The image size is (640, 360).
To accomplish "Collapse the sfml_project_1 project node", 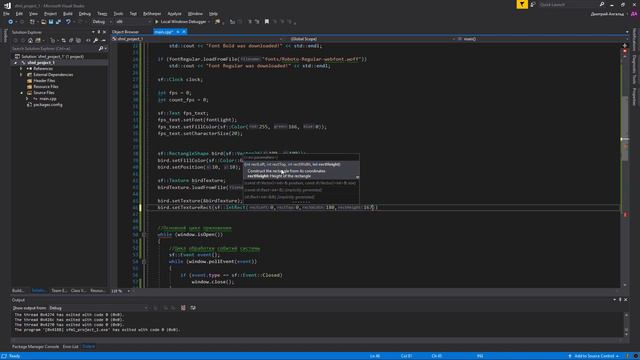I will (x=16, y=63).
